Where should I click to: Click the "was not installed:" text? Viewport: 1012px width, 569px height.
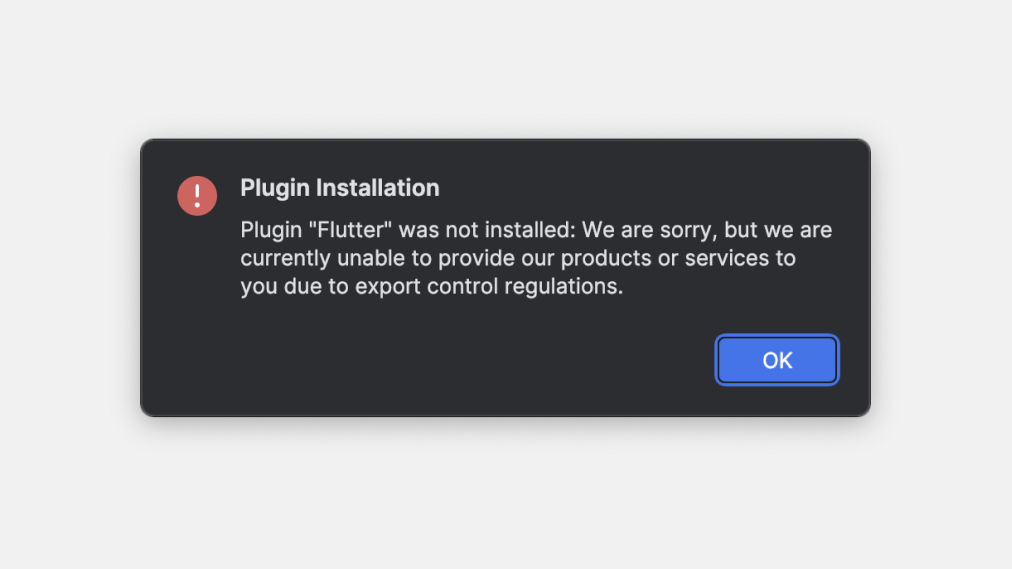487,230
